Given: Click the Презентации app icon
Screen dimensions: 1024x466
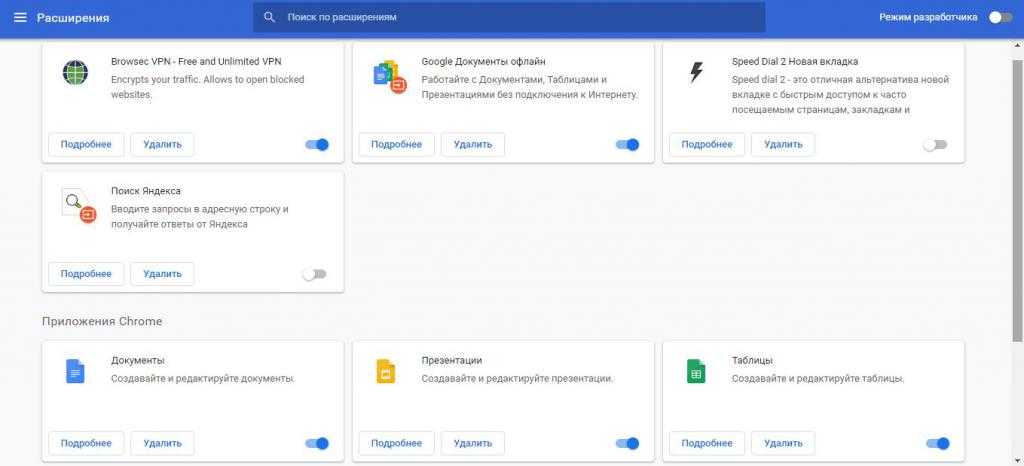Looking at the screenshot, I should click(386, 371).
